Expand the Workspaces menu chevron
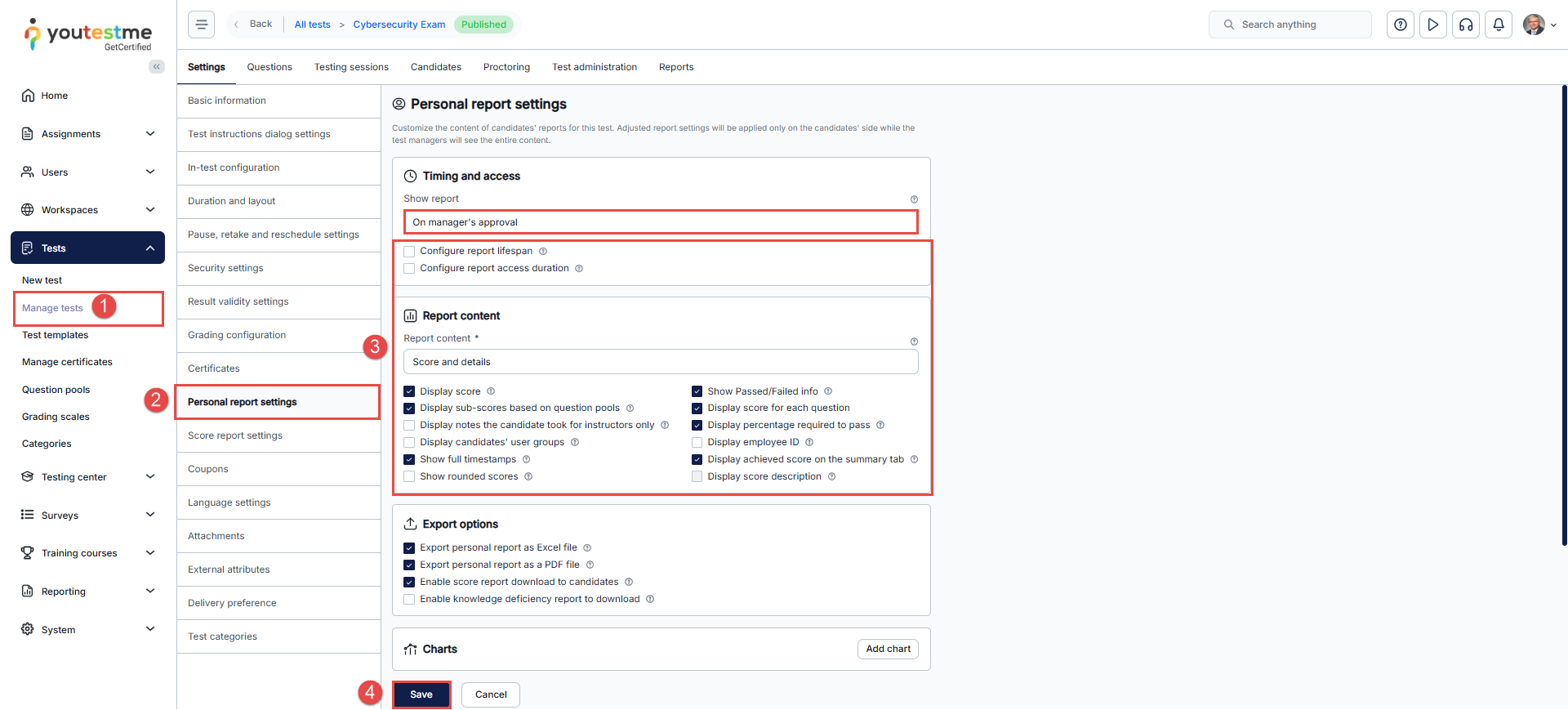Image resolution: width=1568 pixels, height=710 pixels. [150, 210]
